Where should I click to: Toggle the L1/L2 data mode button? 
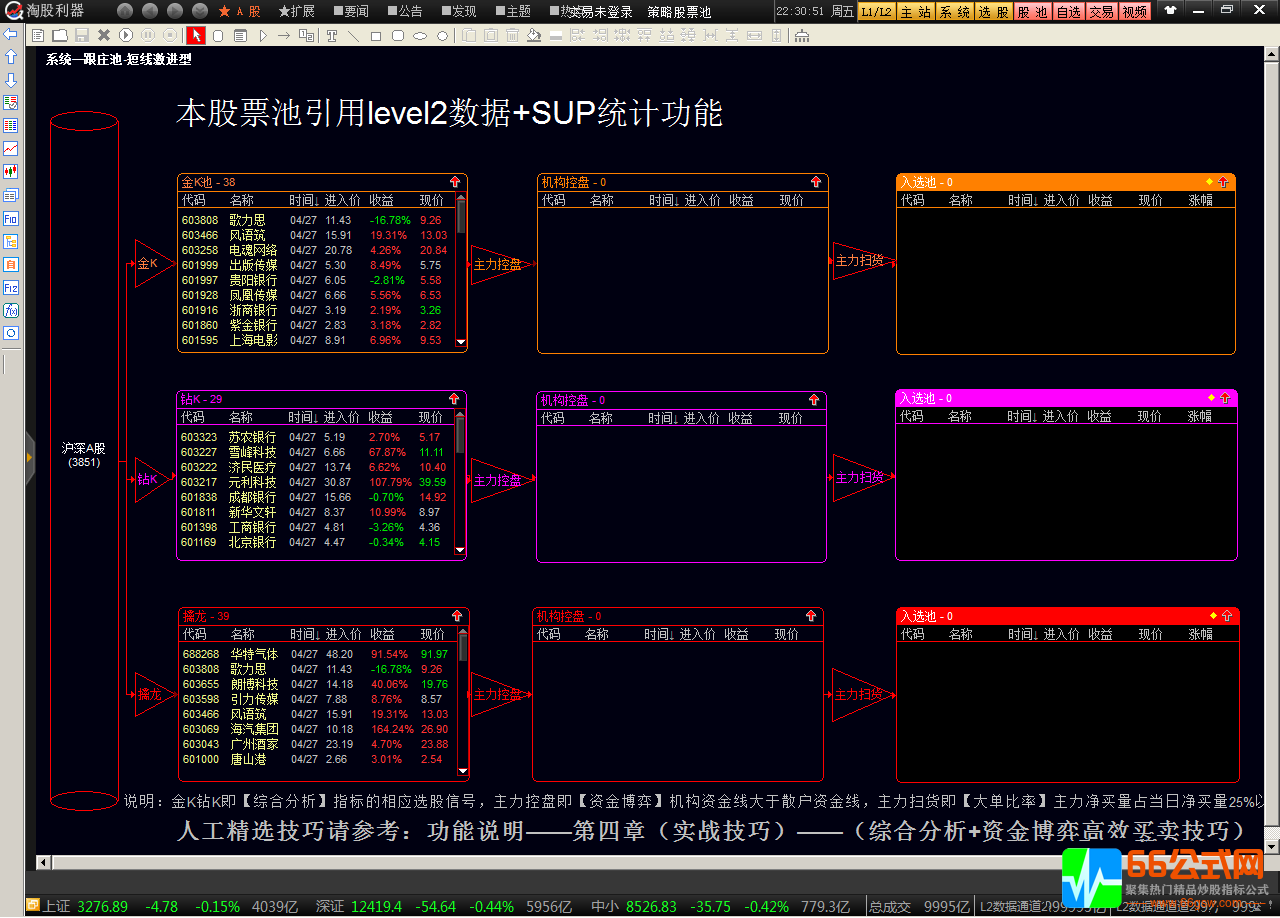pyautogui.click(x=876, y=11)
